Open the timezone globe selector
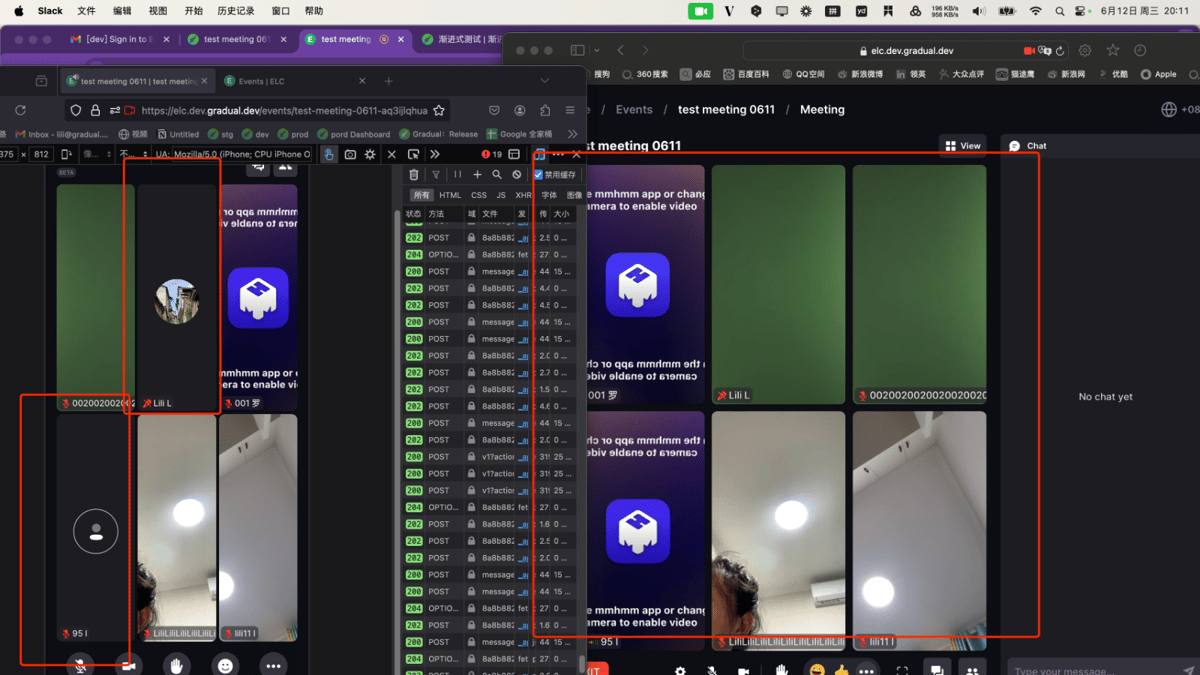The image size is (1200, 675). (x=1168, y=110)
